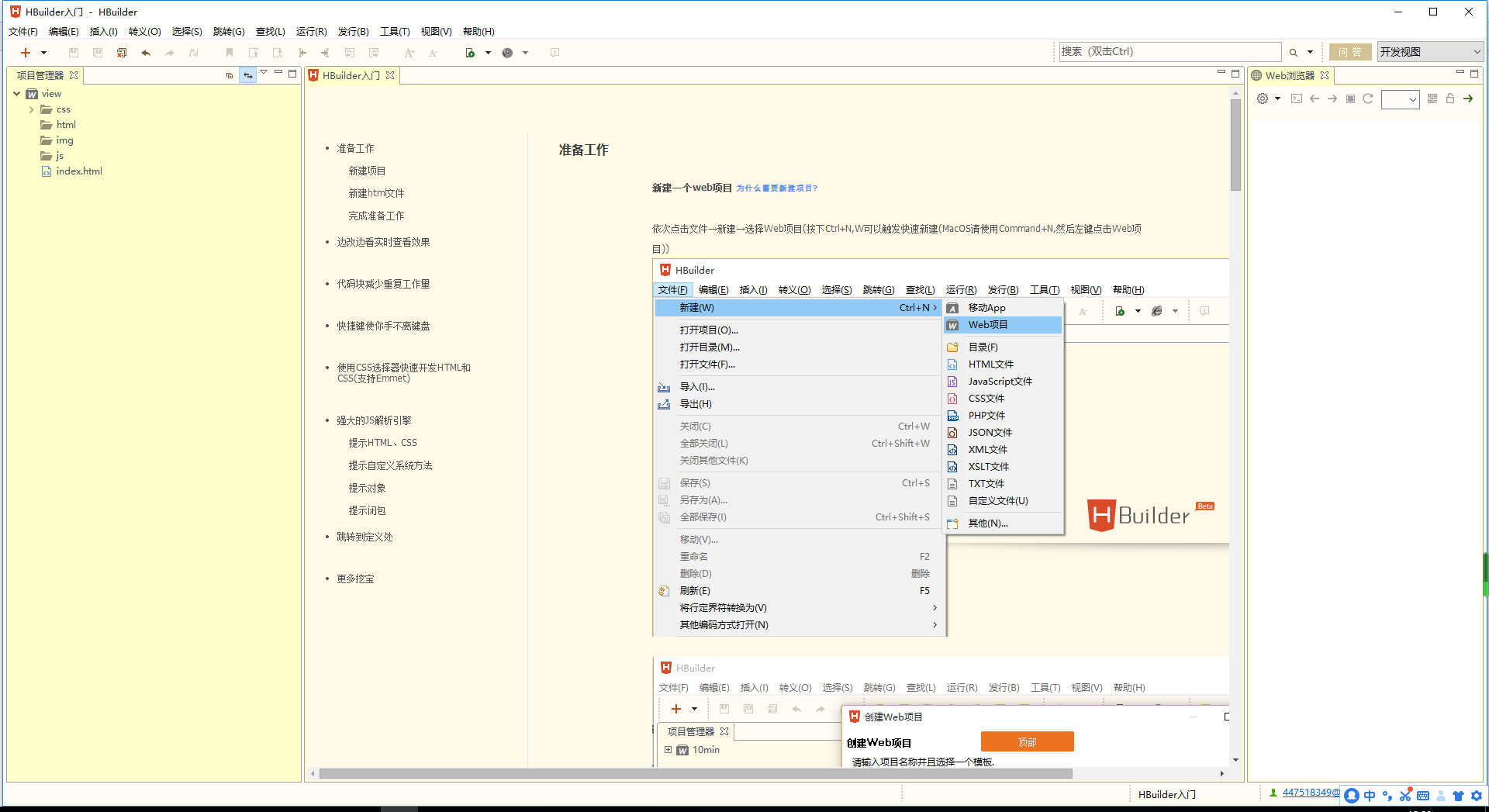This screenshot has height=812, width=1489.
Task: Open dropdown next to Run in browser icon
Action: click(488, 53)
